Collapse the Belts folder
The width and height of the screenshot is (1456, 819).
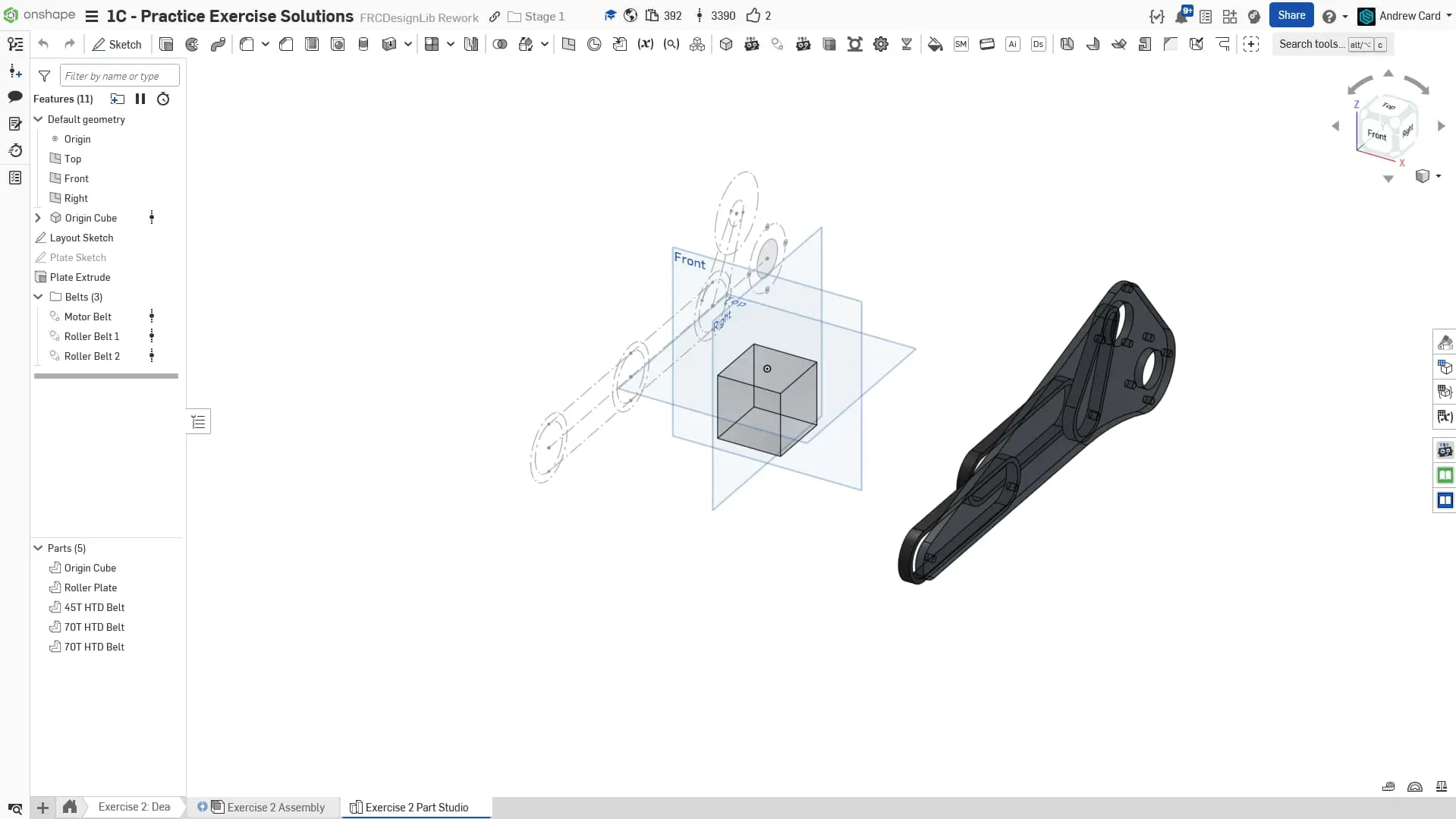[38, 297]
